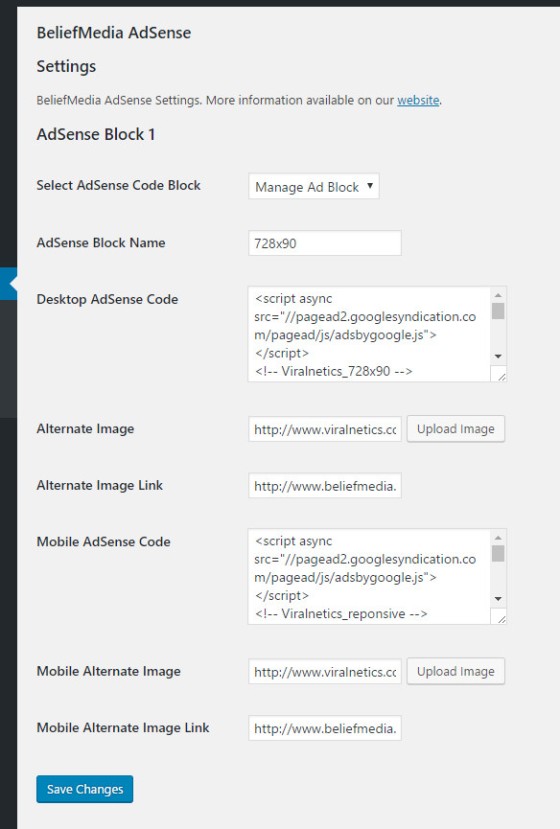The width and height of the screenshot is (560, 829).
Task: Click the Mobile AdSense Code label
Action: [x=104, y=542]
